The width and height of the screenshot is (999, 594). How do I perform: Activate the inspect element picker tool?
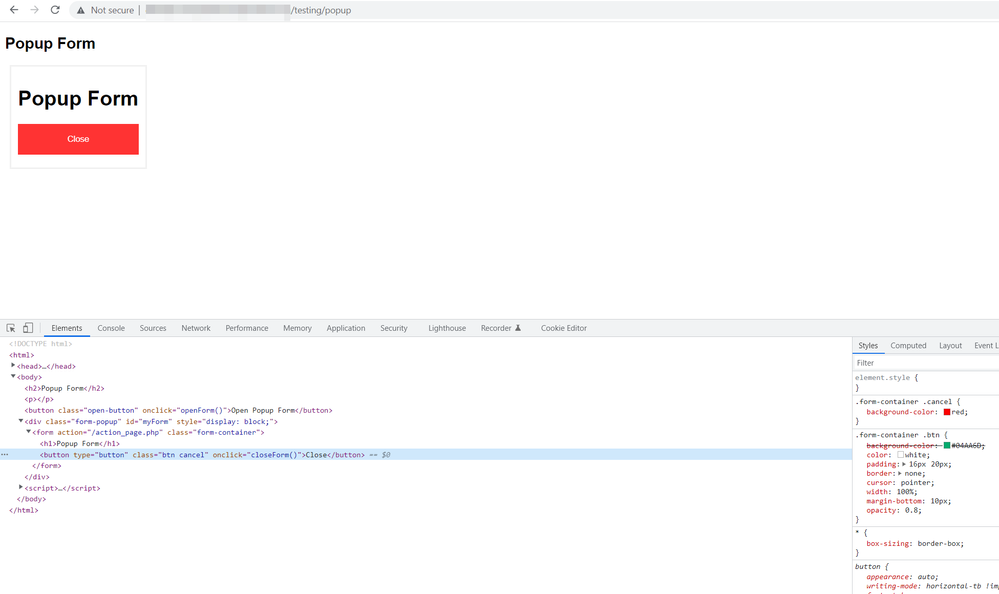(x=11, y=328)
